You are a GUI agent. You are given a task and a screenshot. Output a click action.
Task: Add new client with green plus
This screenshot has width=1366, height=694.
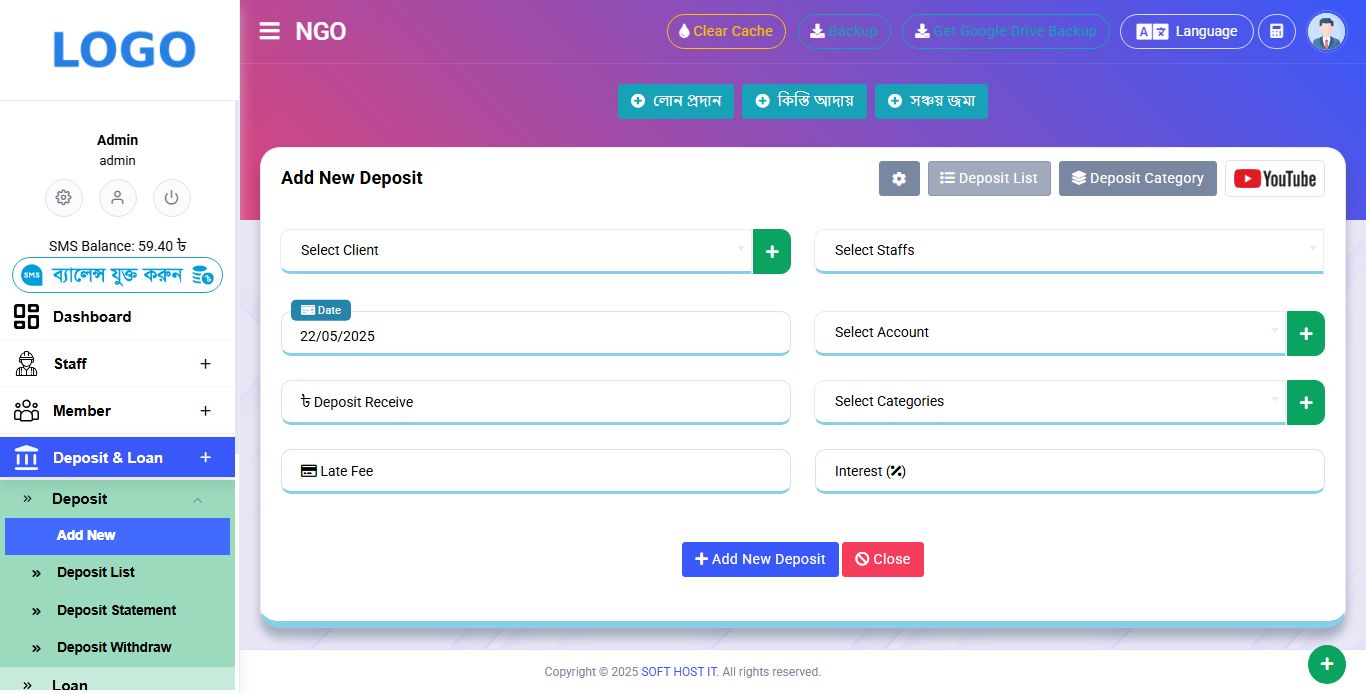pyautogui.click(x=772, y=251)
